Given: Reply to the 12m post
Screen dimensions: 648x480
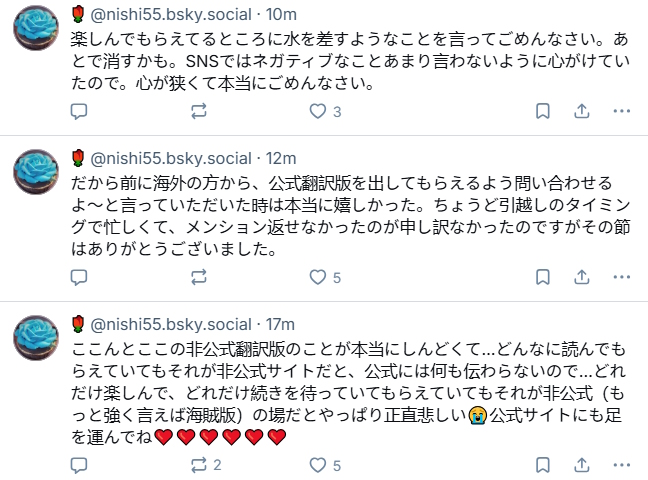Looking at the screenshot, I should tap(79, 277).
